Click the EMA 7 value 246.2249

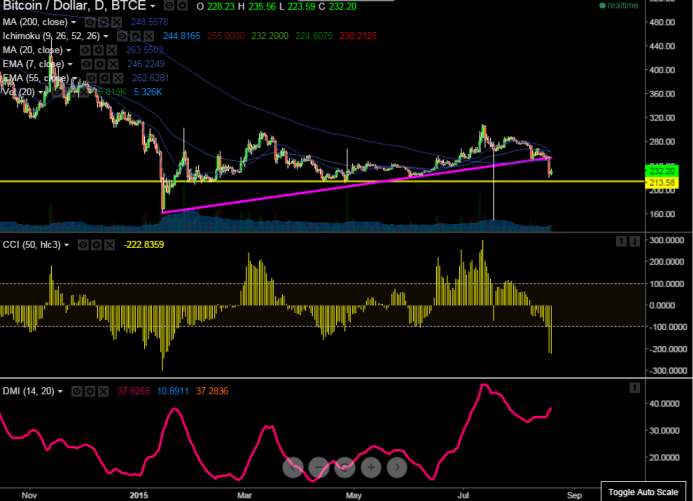pos(146,64)
